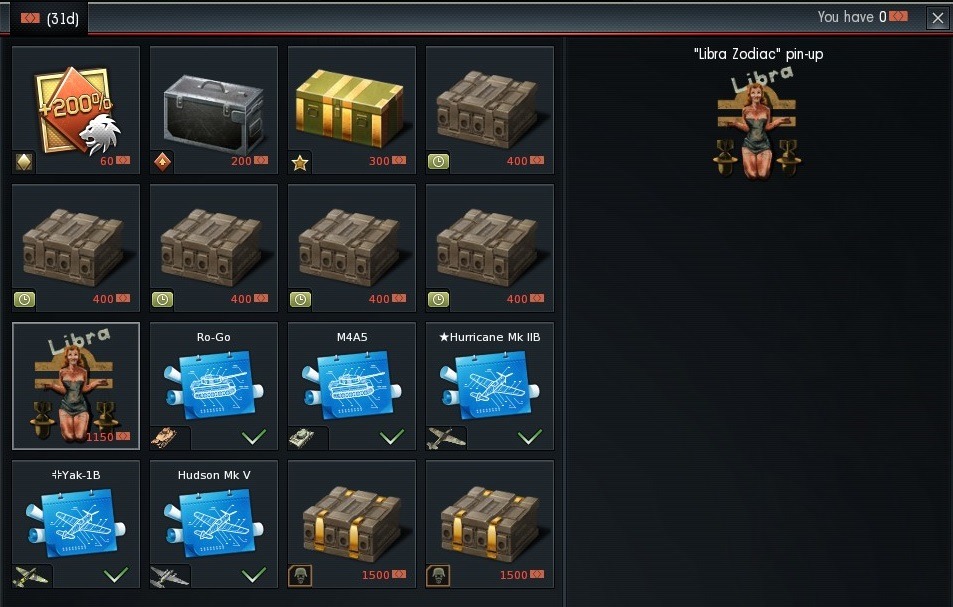Choose the green and gold striped crate
953x607 pixels.
click(x=352, y=110)
